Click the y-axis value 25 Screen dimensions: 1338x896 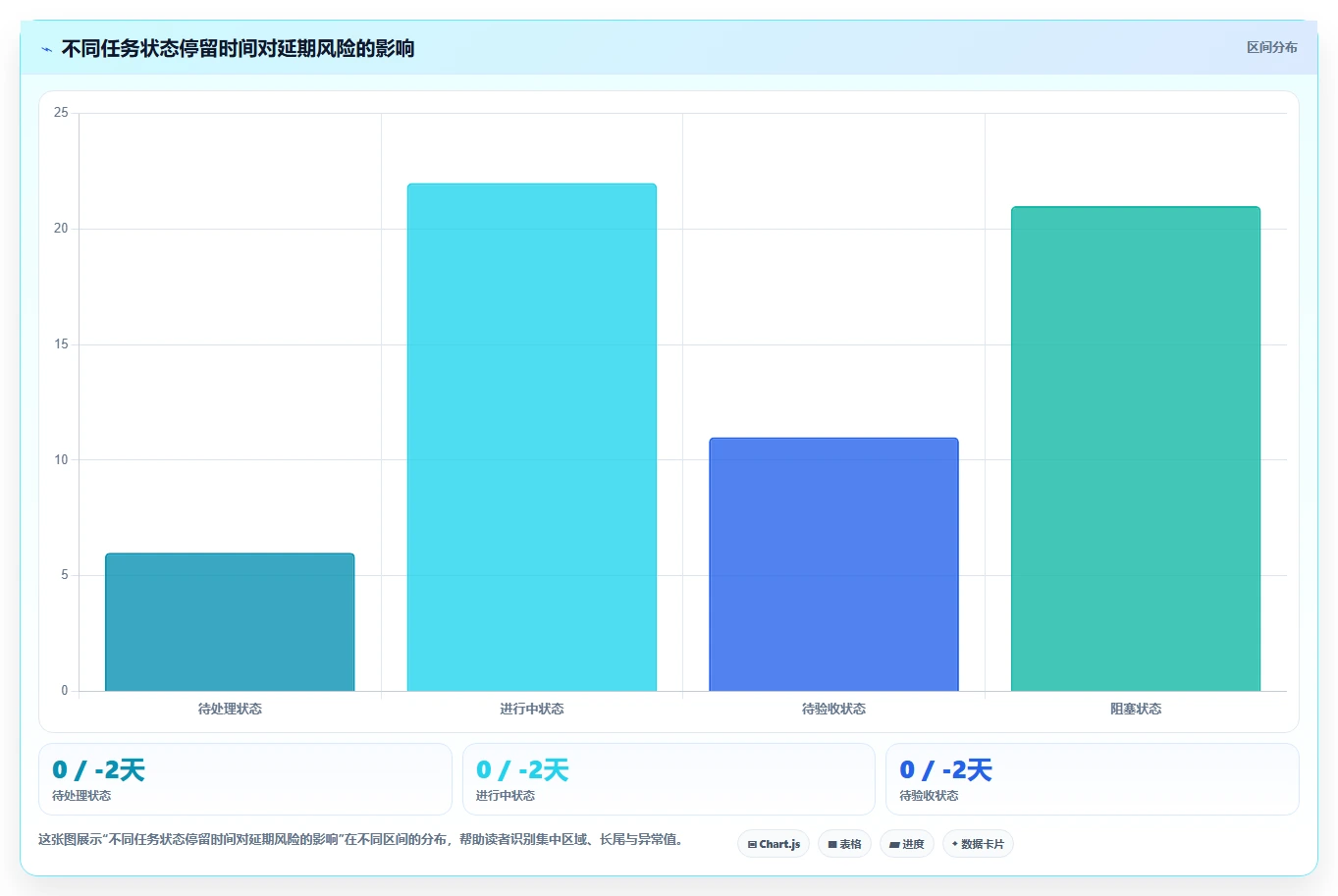tap(61, 113)
